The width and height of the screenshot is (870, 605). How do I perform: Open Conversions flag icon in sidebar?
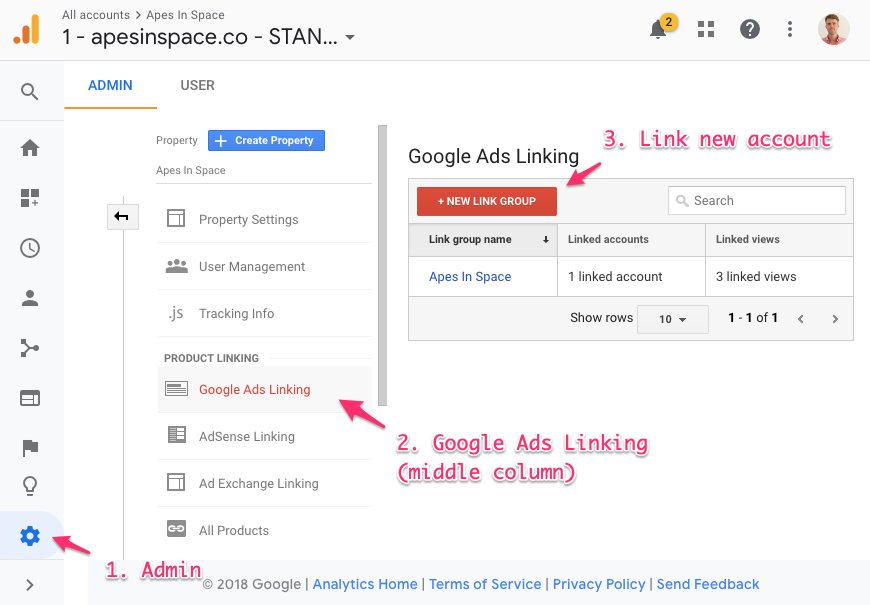(30, 447)
